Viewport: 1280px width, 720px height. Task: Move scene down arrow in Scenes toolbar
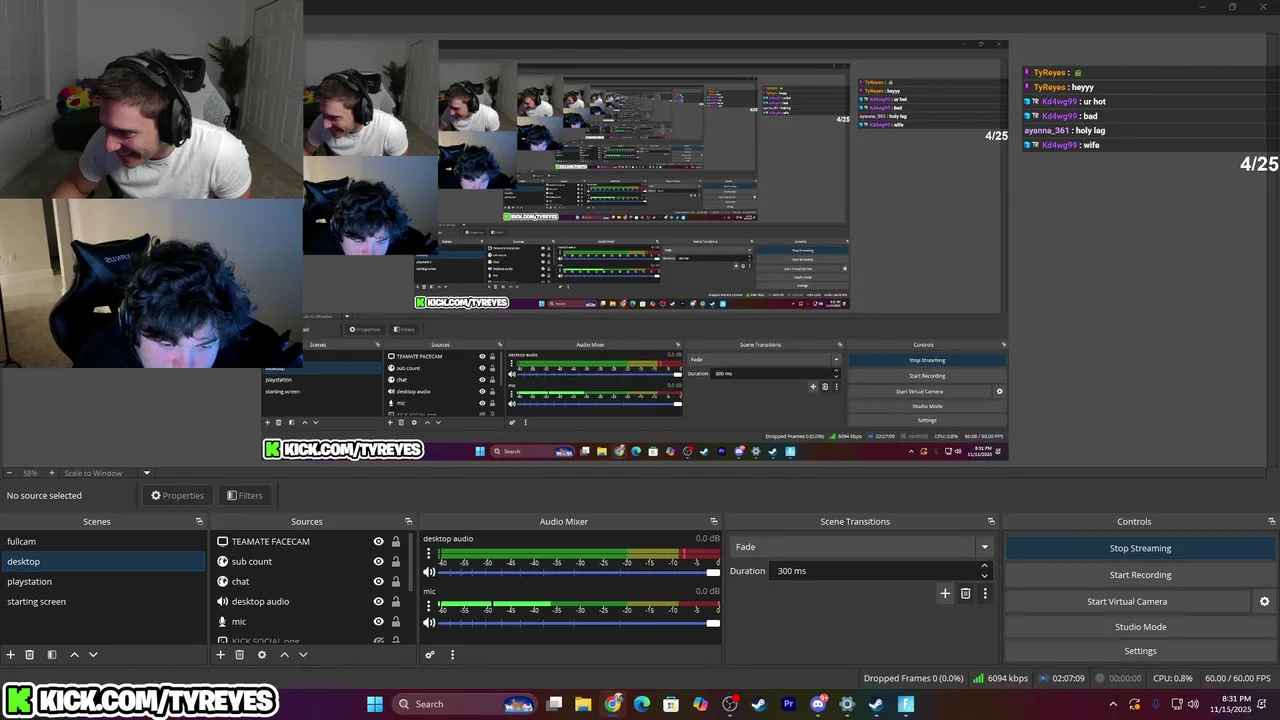[x=93, y=655]
